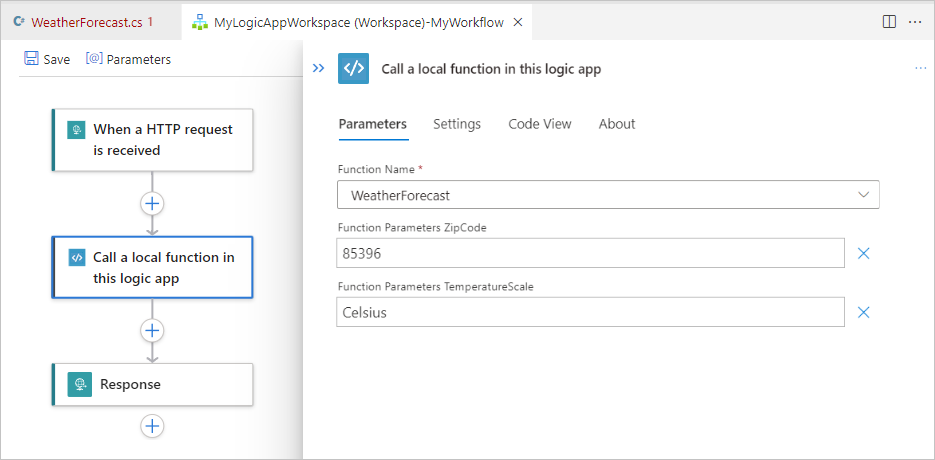Insert a step before the Response action

[152, 329]
